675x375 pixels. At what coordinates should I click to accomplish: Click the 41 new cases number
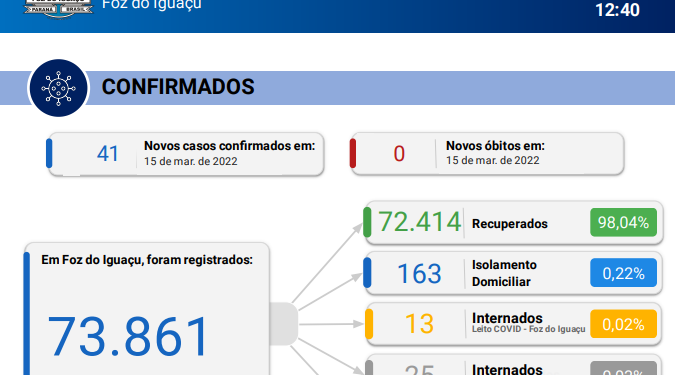click(108, 154)
